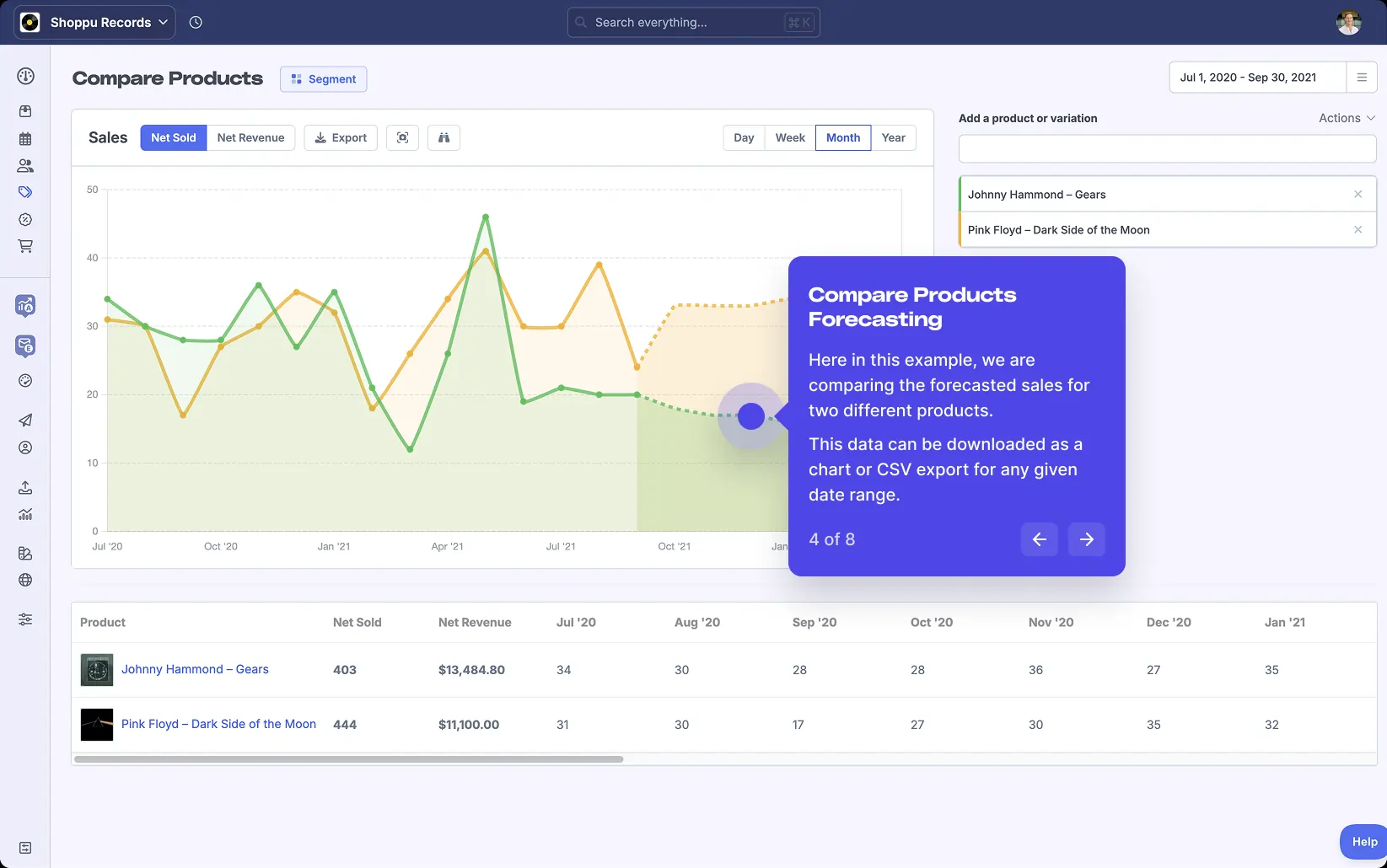Set chart interval to Week

(x=789, y=137)
